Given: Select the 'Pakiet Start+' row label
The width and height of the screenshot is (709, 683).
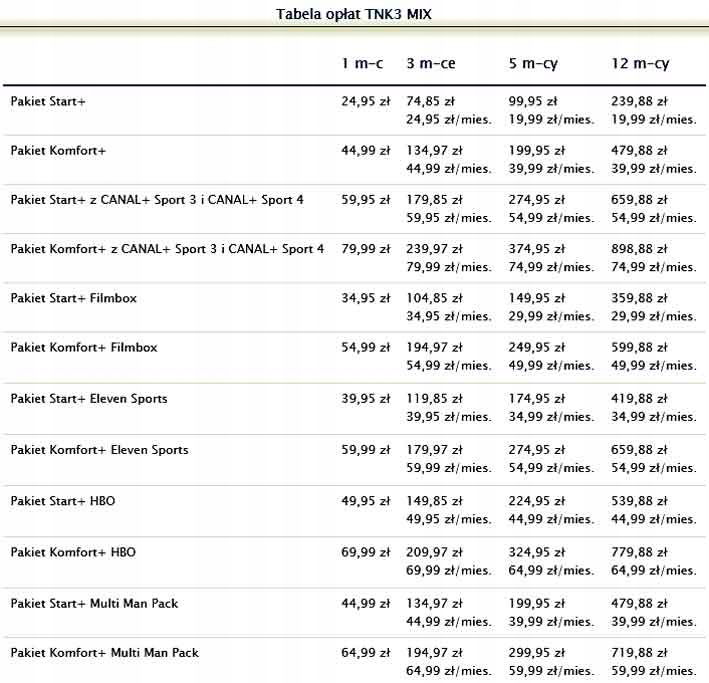Looking at the screenshot, I should (48, 101).
